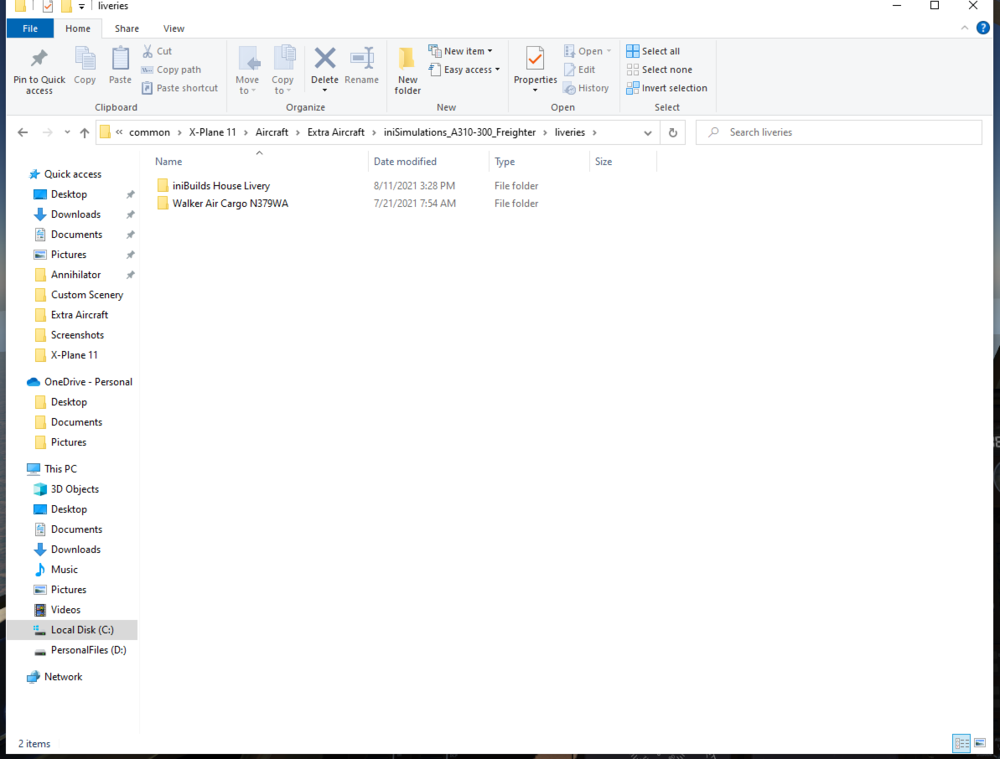Image resolution: width=1000 pixels, height=759 pixels.
Task: Select all items using Select all
Action: pos(655,50)
